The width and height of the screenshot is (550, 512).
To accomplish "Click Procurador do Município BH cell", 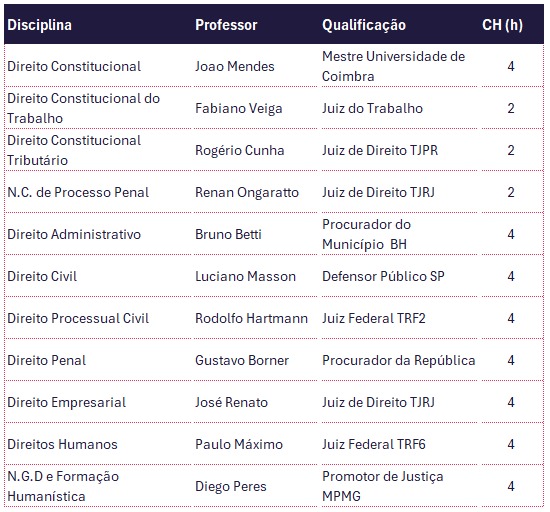I will coord(398,234).
